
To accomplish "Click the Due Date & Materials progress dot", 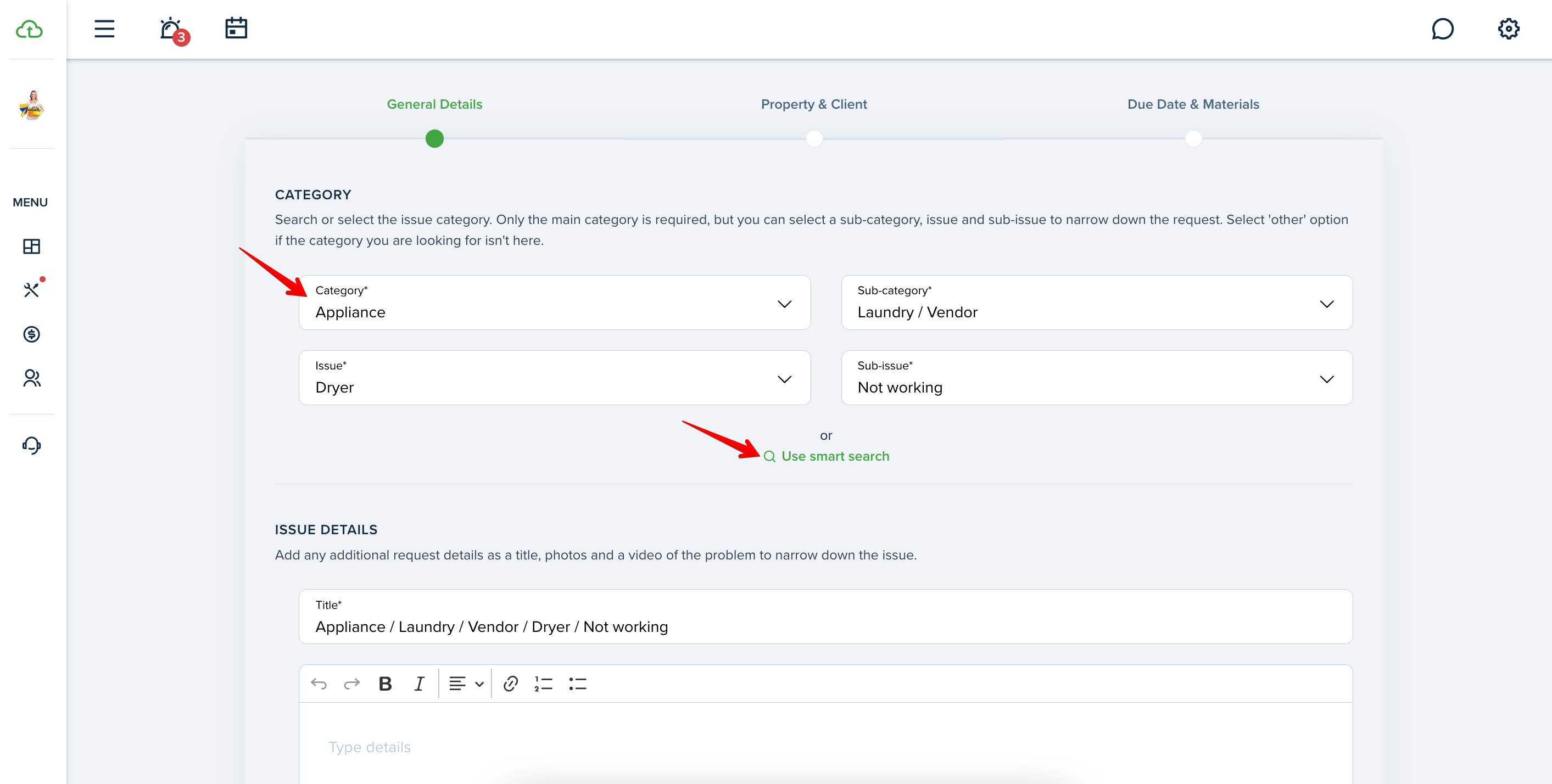I will pyautogui.click(x=1193, y=138).
